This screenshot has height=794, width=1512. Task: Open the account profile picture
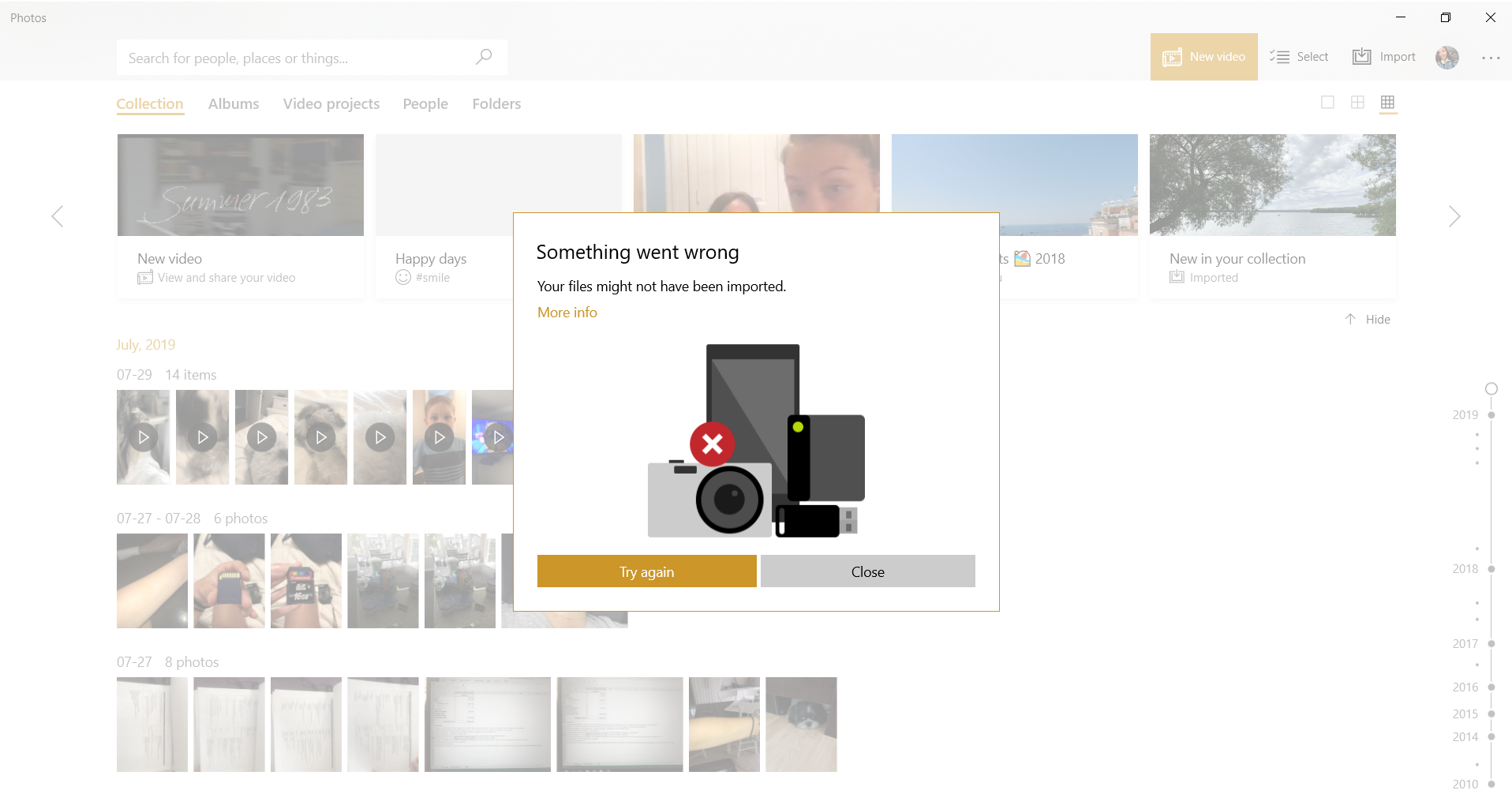click(x=1447, y=57)
